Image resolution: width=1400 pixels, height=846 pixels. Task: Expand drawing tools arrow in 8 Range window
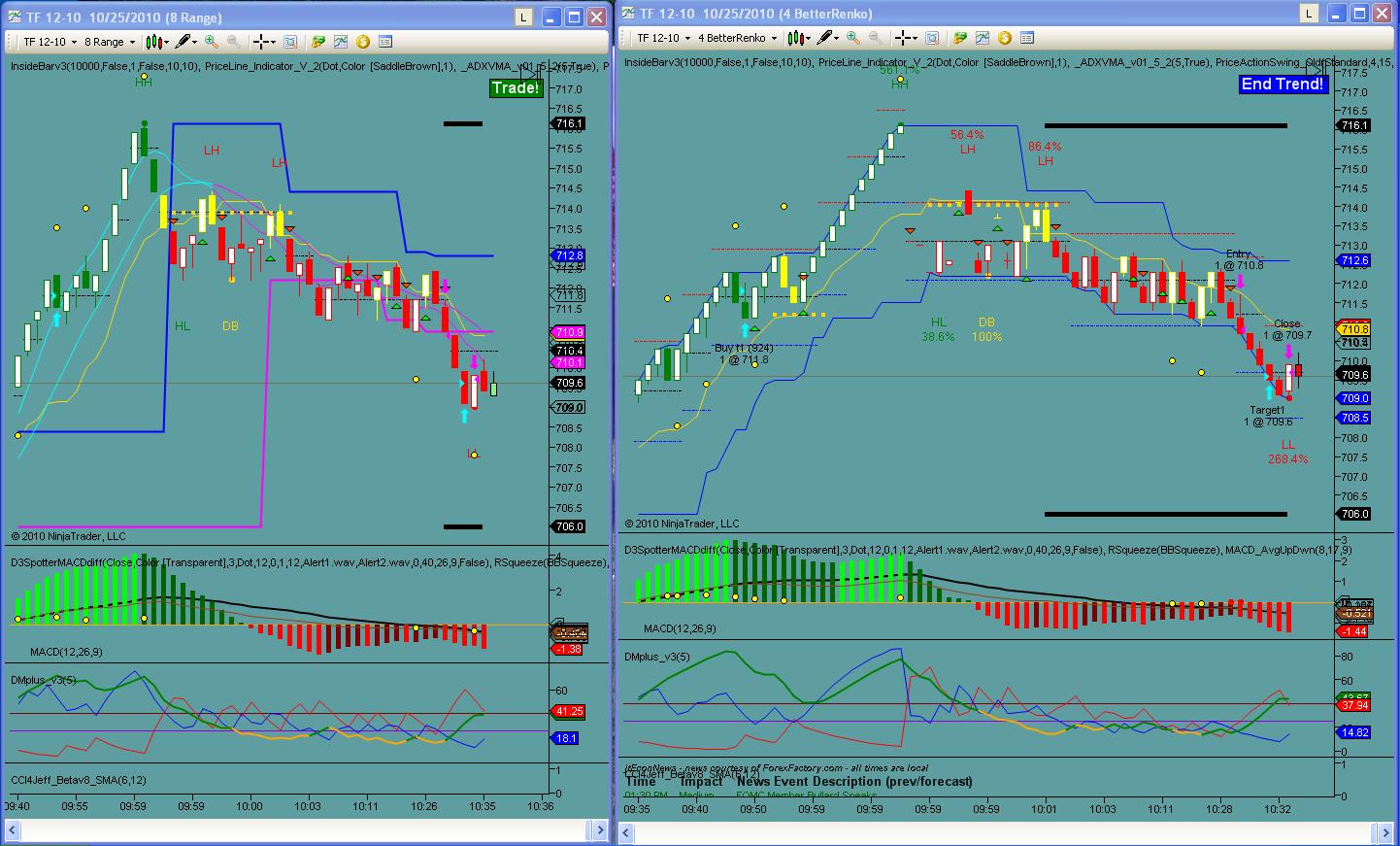[x=194, y=42]
